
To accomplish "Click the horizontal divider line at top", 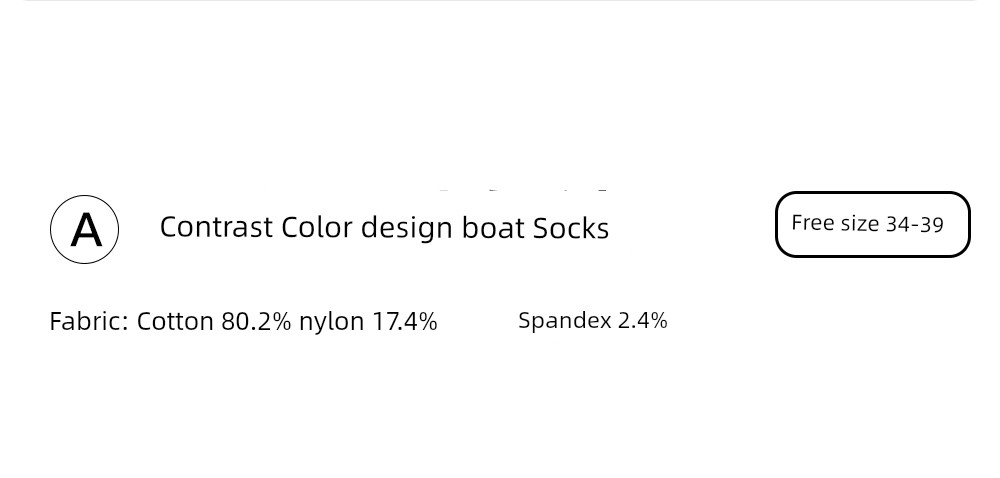I will click(500, 1).
